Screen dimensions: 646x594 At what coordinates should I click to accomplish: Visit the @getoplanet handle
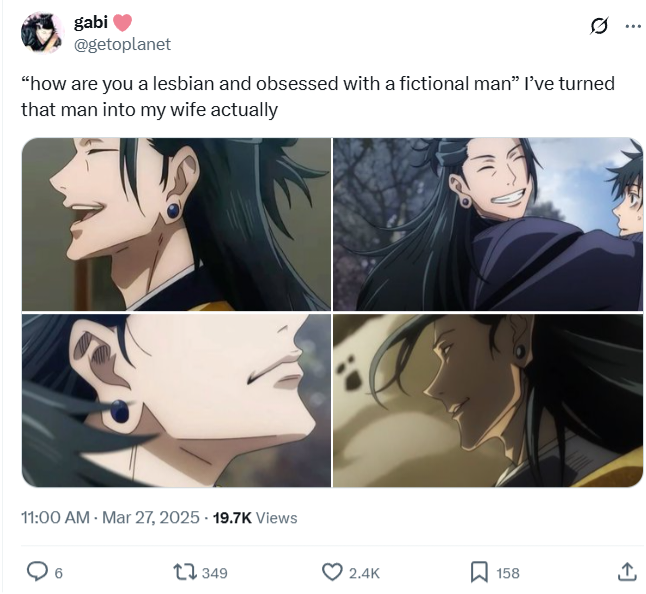tap(122, 44)
